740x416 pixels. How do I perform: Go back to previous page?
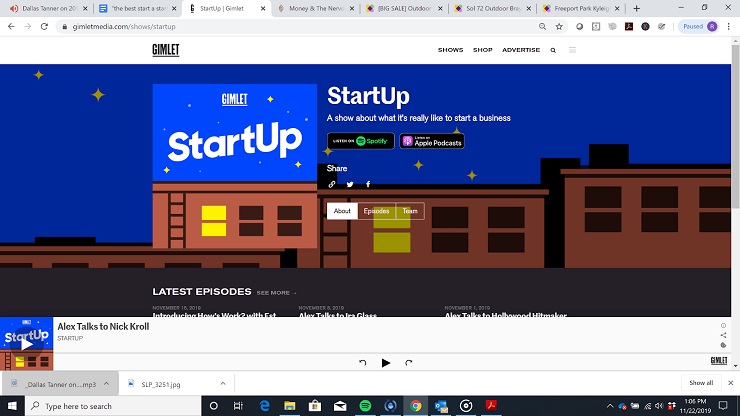click(x=11, y=26)
